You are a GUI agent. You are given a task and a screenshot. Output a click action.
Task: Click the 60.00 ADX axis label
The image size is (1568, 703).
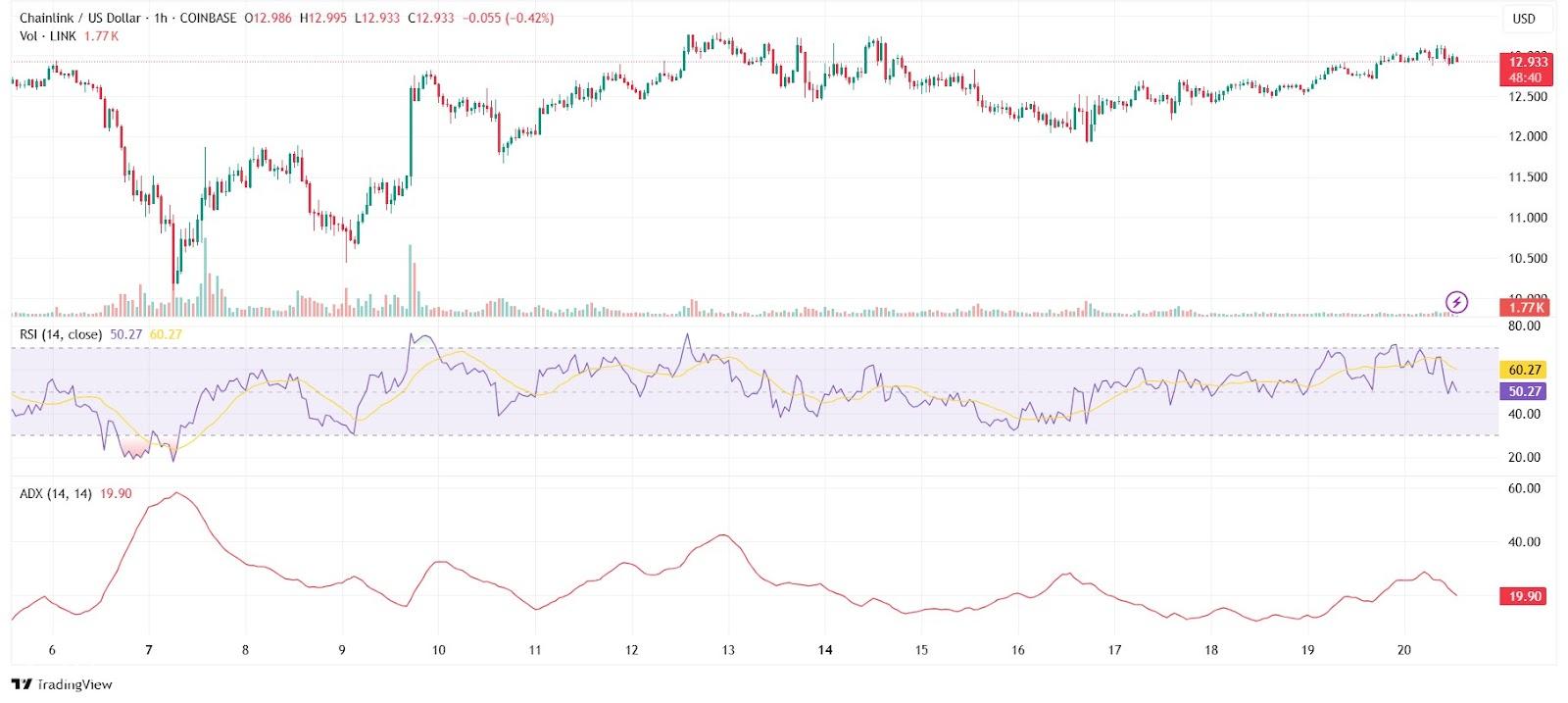(1524, 488)
